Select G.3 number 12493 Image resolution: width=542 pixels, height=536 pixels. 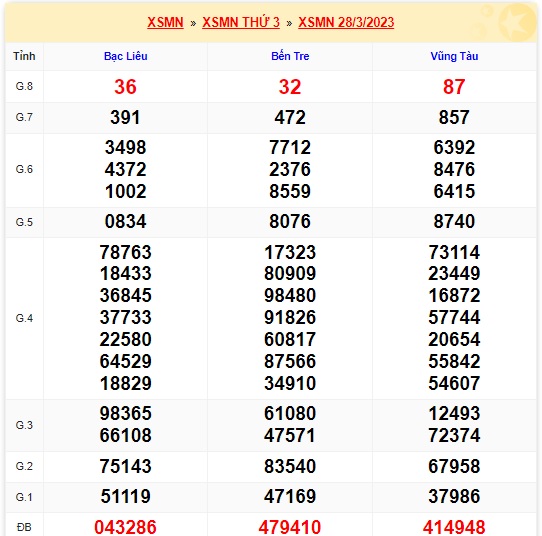454,413
